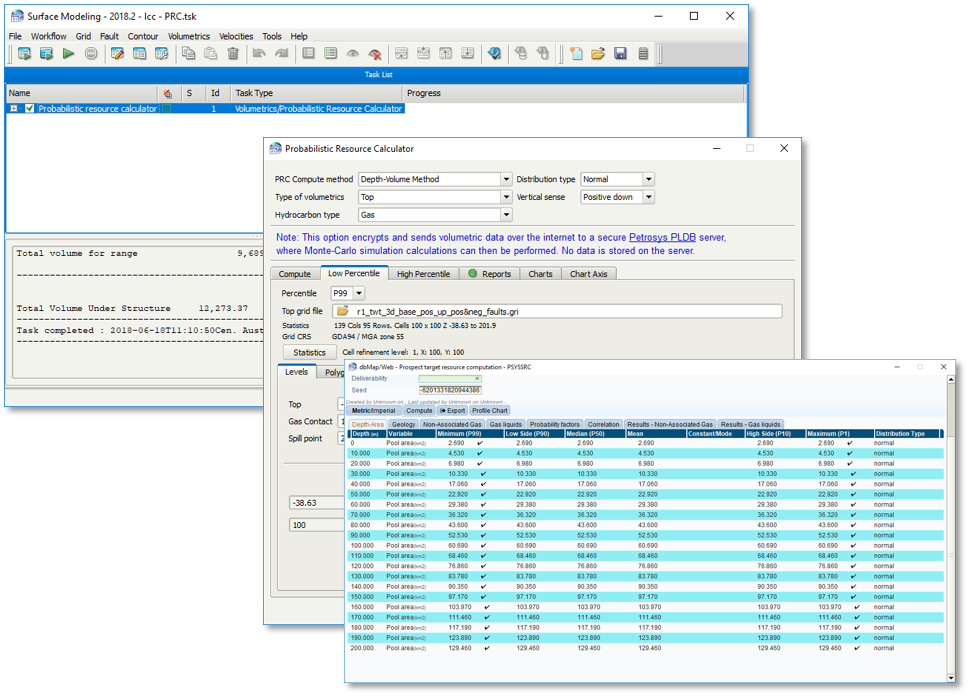Screen dimensions: 969x696
Task: Open the Volumetrics menu
Action: pos(189,36)
